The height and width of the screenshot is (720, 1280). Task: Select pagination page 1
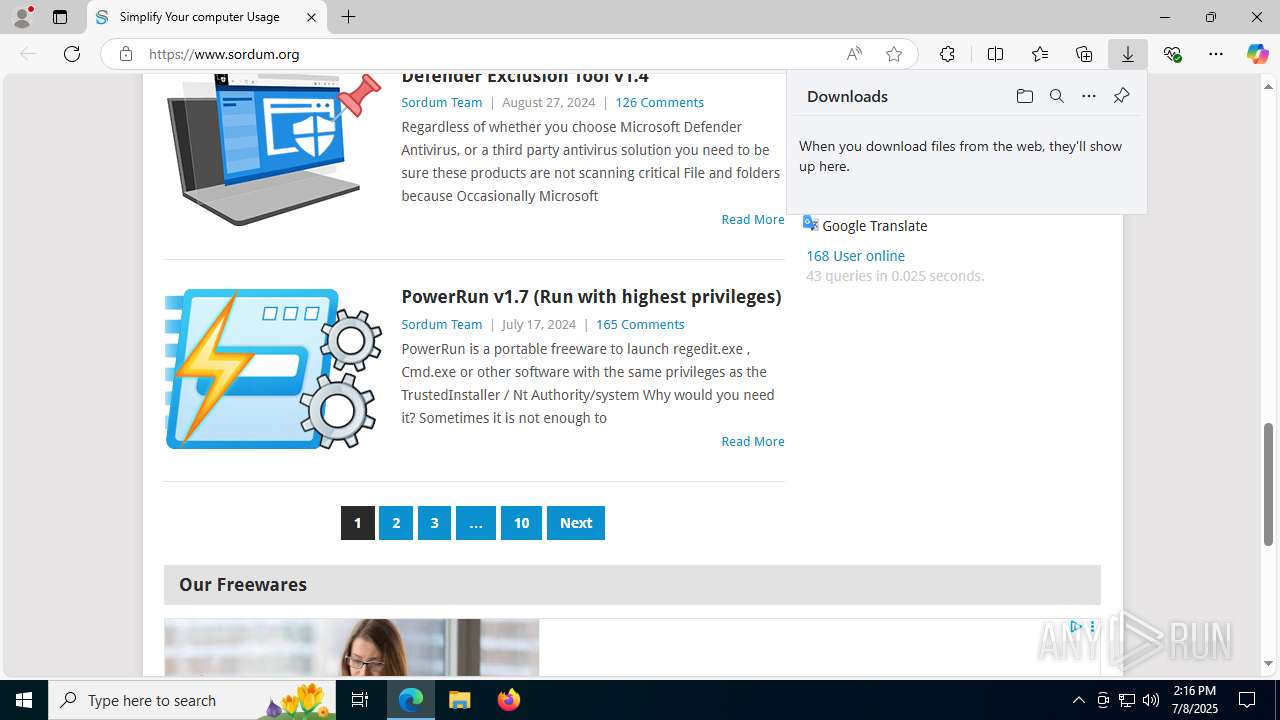point(358,523)
